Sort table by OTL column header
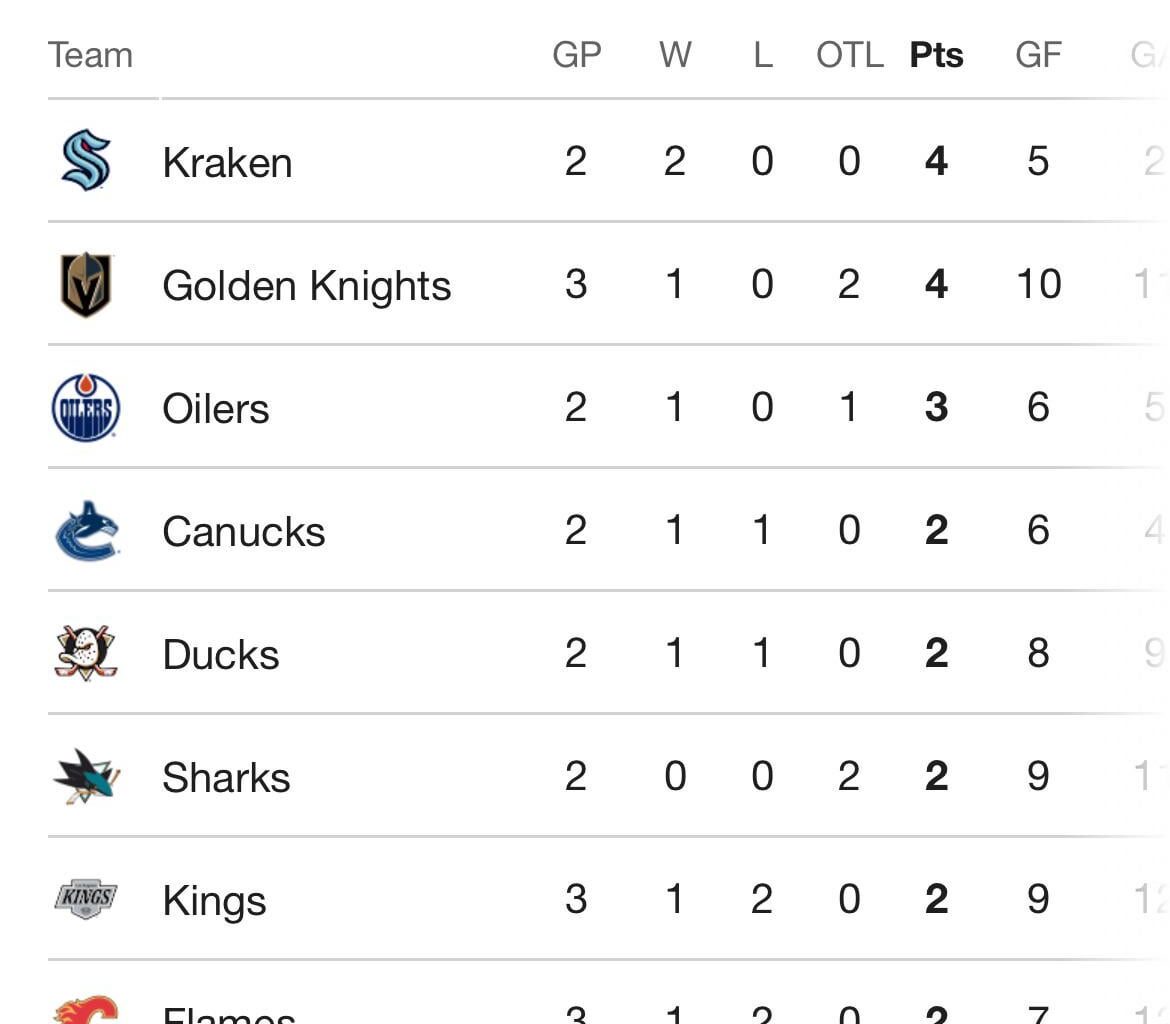 tap(849, 55)
